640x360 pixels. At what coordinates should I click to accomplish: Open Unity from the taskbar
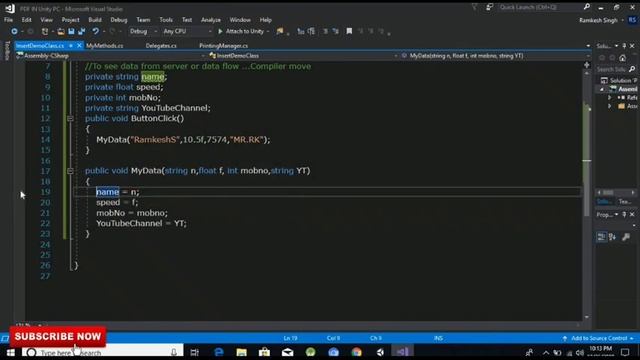coord(380,352)
